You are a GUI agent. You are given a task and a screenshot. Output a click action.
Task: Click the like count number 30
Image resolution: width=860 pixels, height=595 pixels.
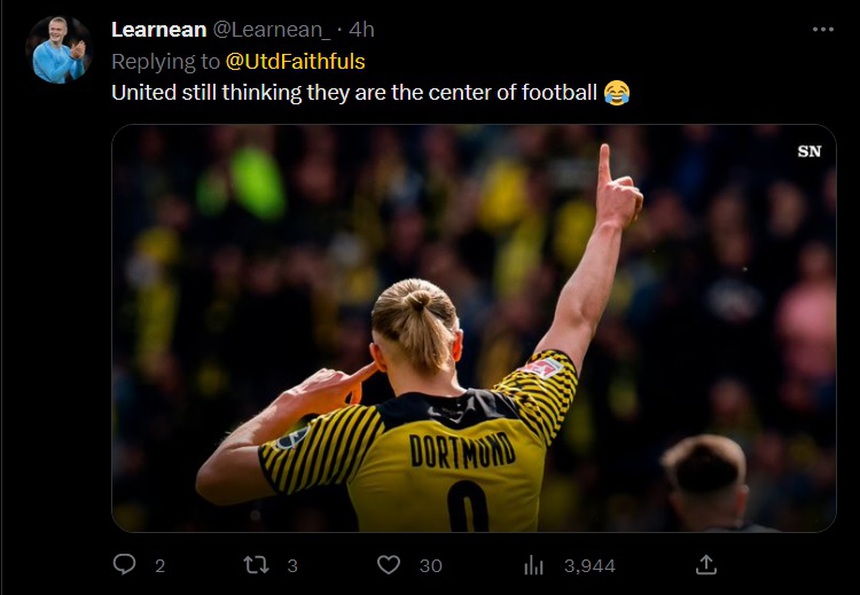coord(431,566)
